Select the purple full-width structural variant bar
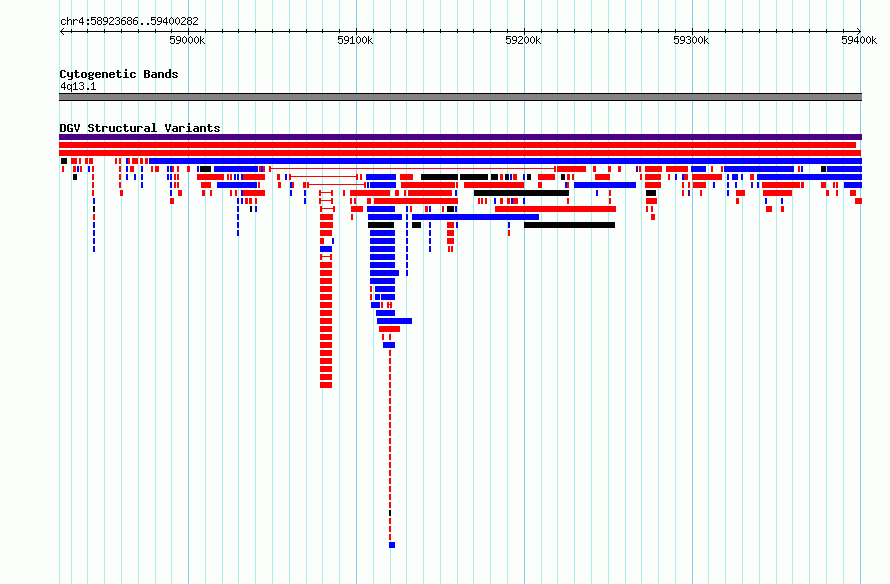Screen dimensions: 890x584 point(460,137)
